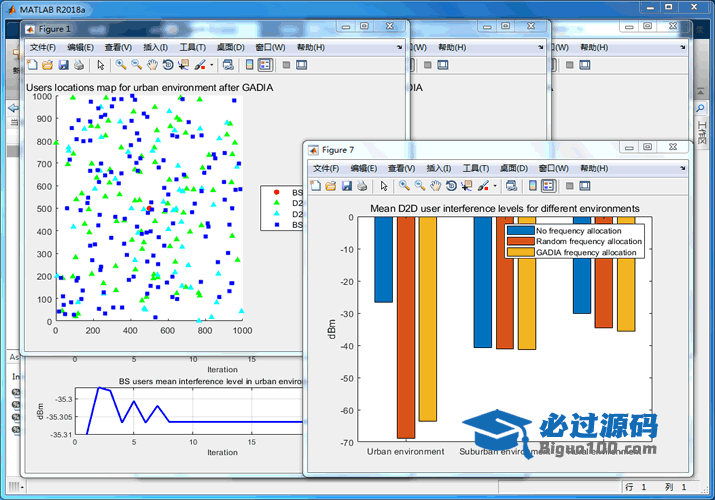715x500 pixels.
Task: Click dock arrow at Figure 7 menu bar end
Action: pyautogui.click(x=682, y=168)
